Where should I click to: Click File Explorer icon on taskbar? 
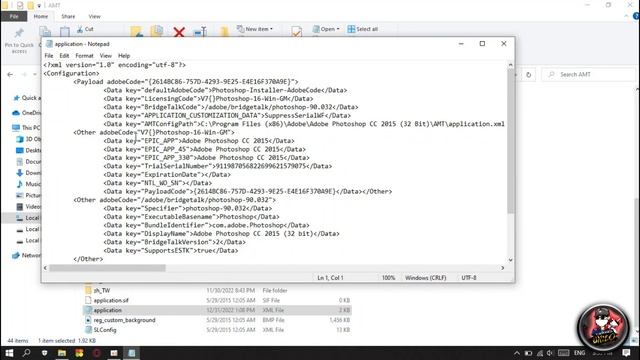[x=62, y=353]
